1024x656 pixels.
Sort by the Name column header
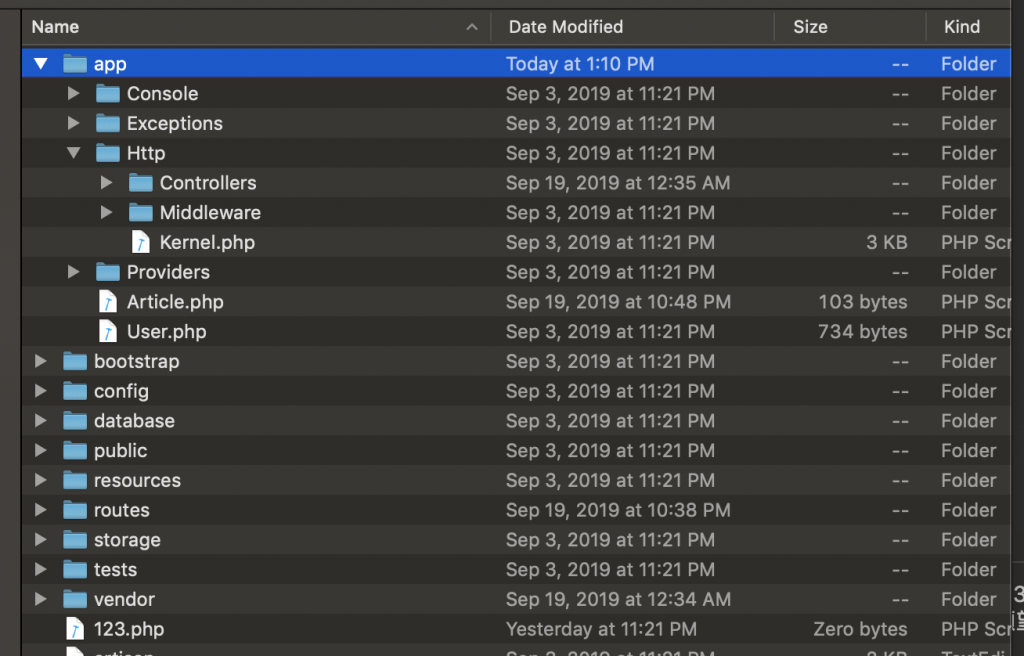tap(55, 27)
